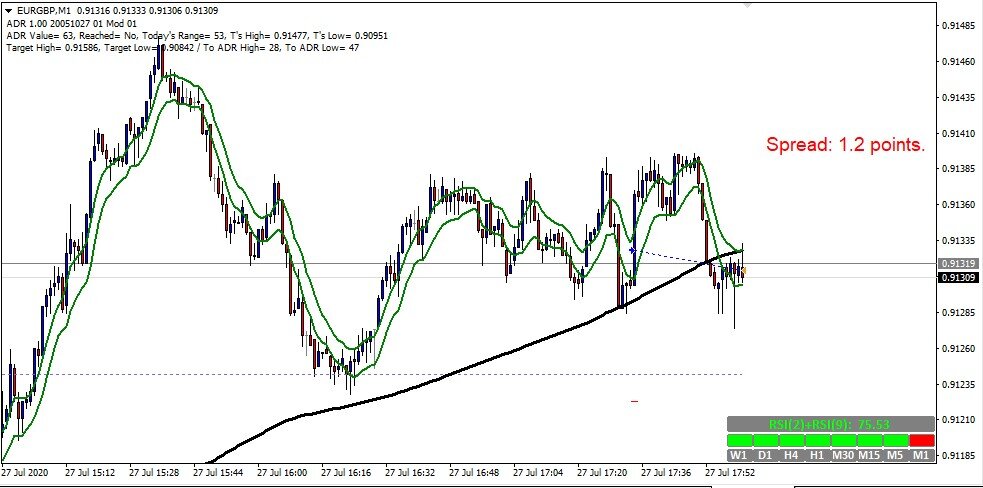983x488 pixels.
Task: Click the green signal box above D1
Action: (x=765, y=440)
